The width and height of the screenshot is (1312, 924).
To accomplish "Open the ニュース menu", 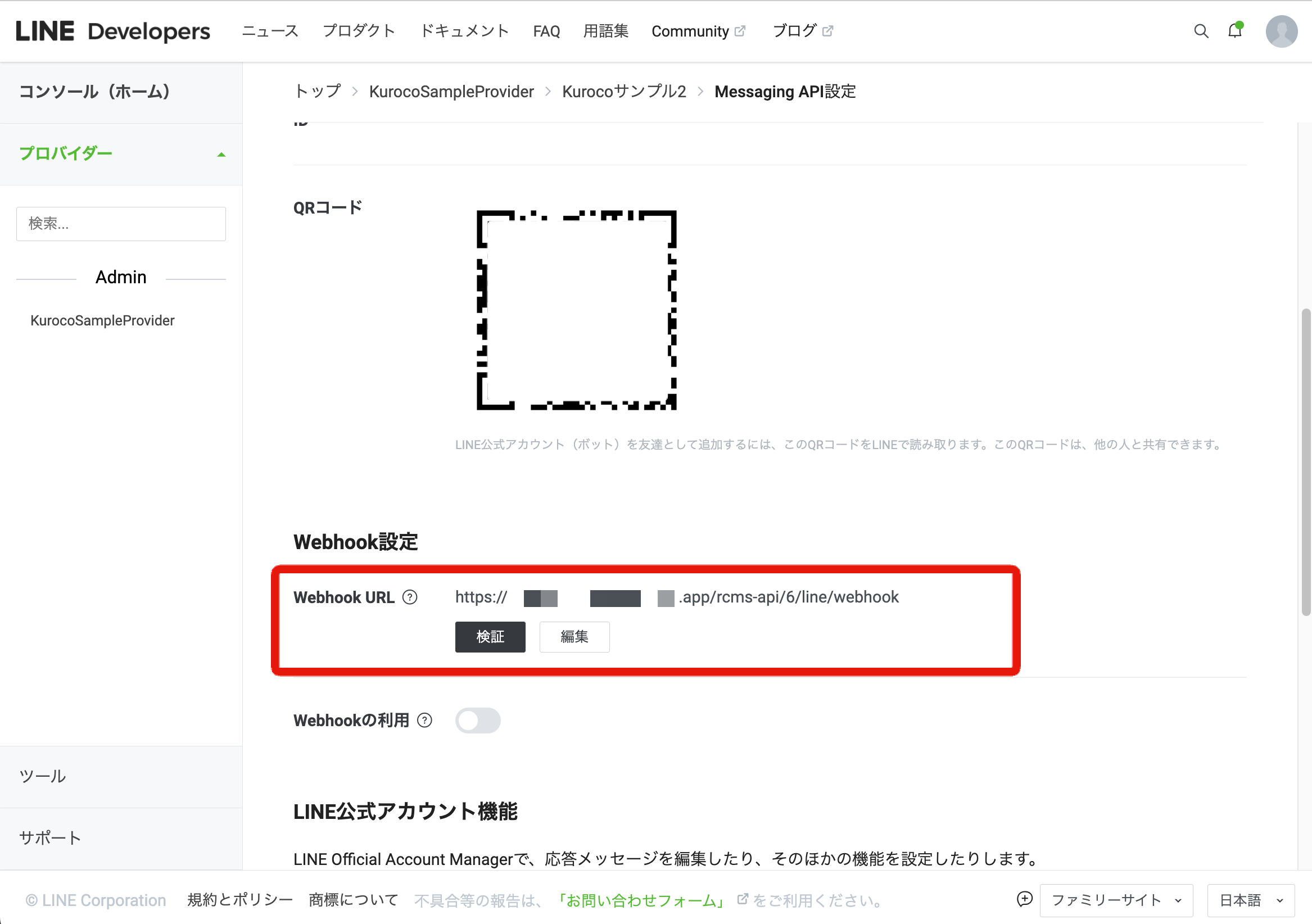I will pos(270,31).
